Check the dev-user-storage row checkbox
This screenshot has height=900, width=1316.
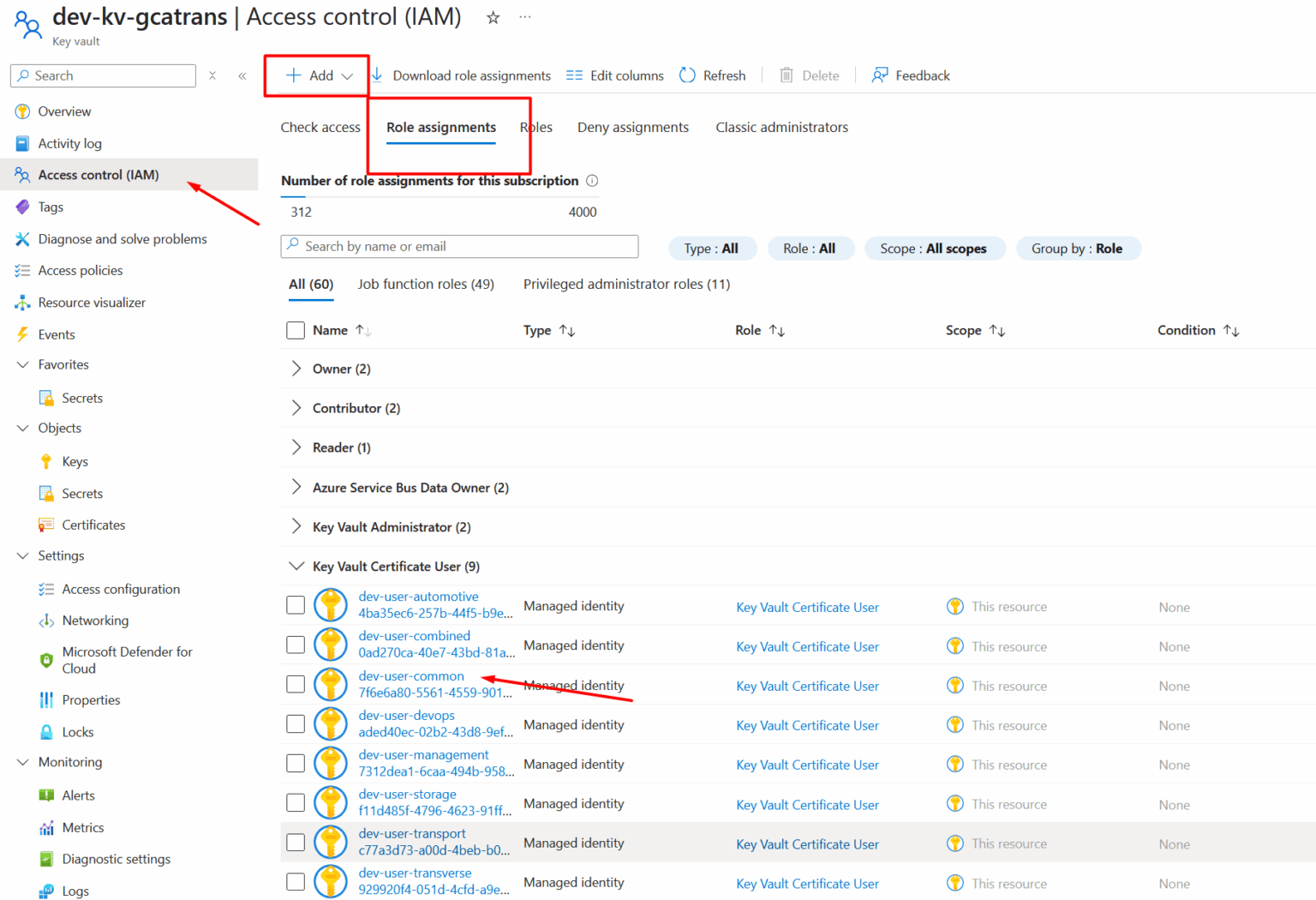295,802
